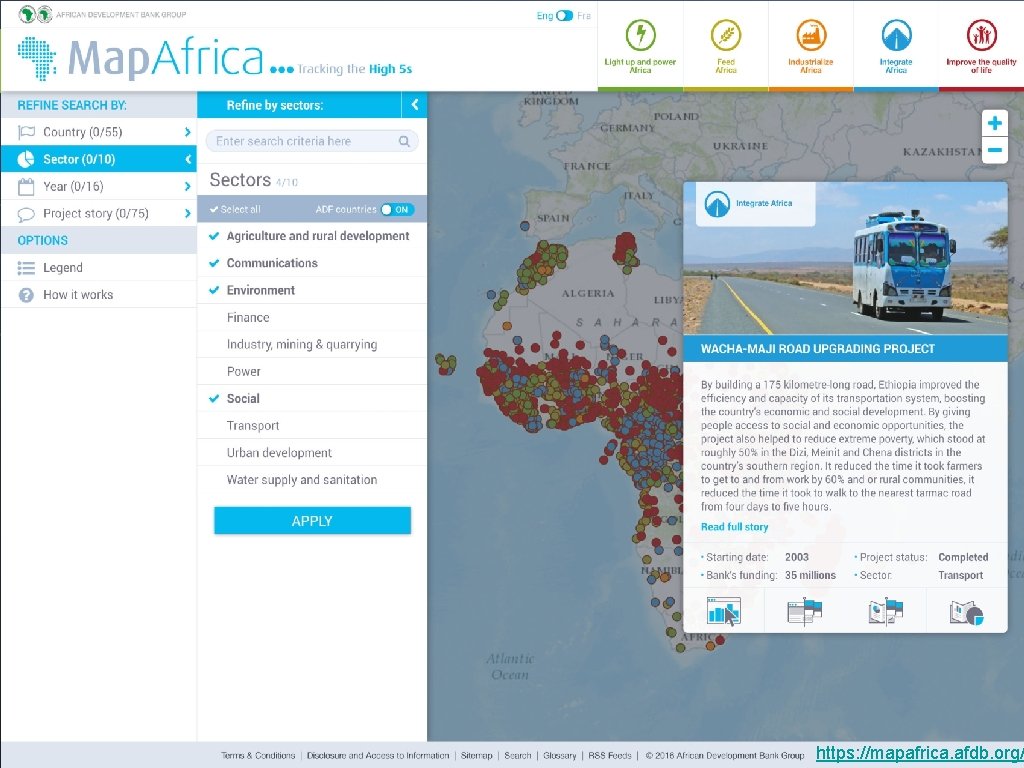Uncheck Communications sector

312,263
